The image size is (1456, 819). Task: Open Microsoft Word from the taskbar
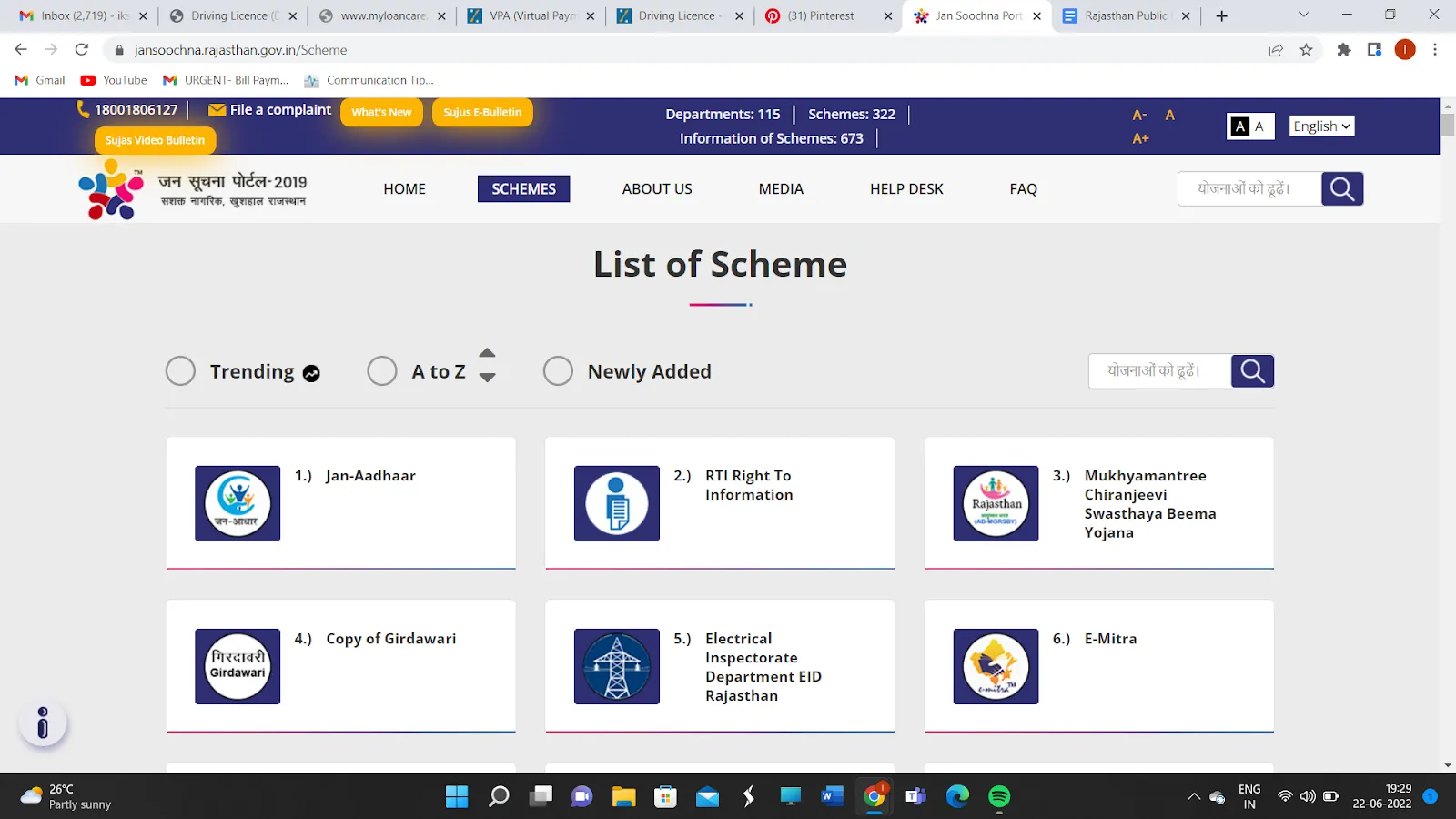tap(832, 797)
